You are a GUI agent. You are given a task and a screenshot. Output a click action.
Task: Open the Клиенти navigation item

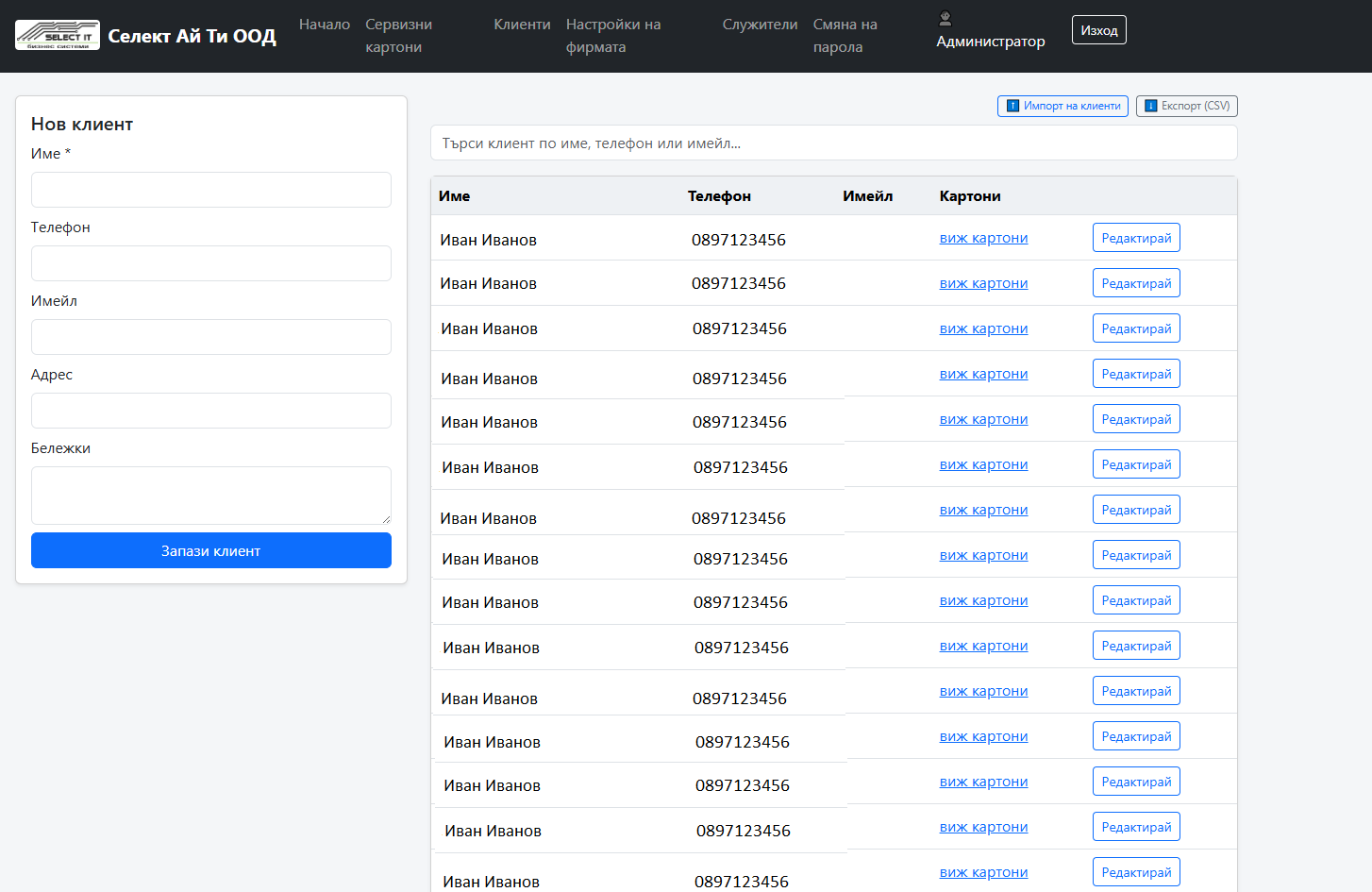[522, 25]
